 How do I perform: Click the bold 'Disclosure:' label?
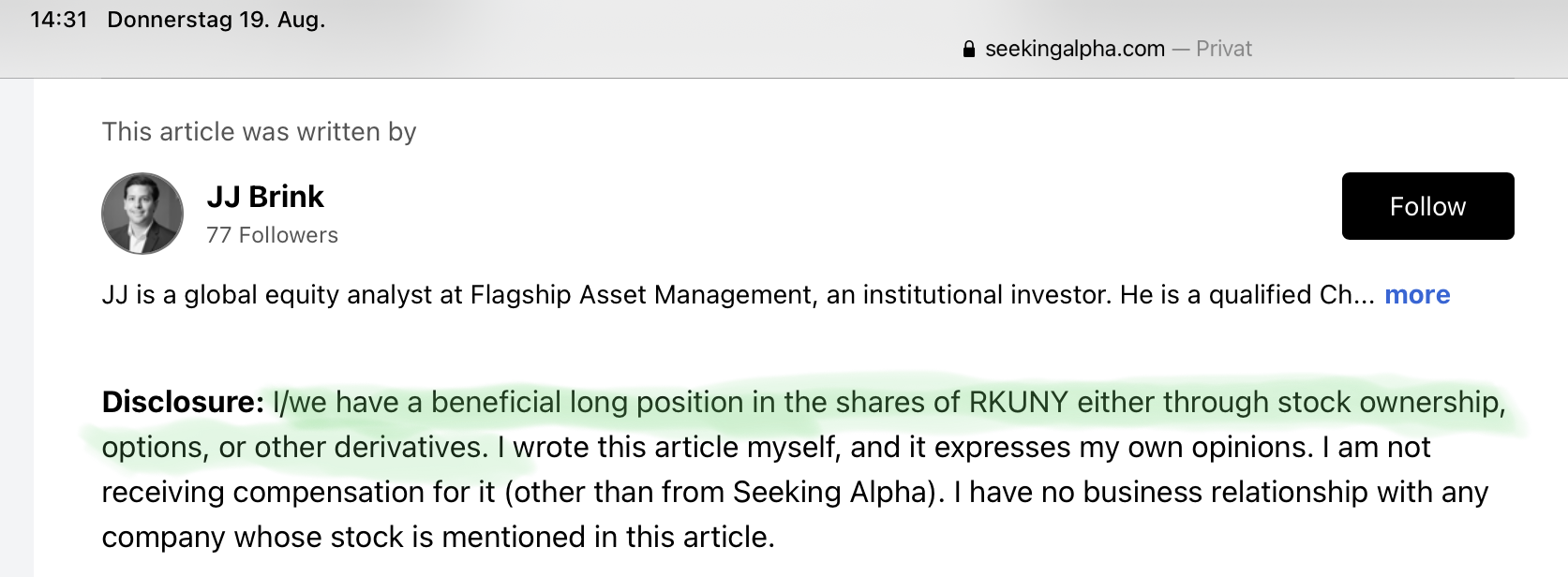(x=183, y=402)
